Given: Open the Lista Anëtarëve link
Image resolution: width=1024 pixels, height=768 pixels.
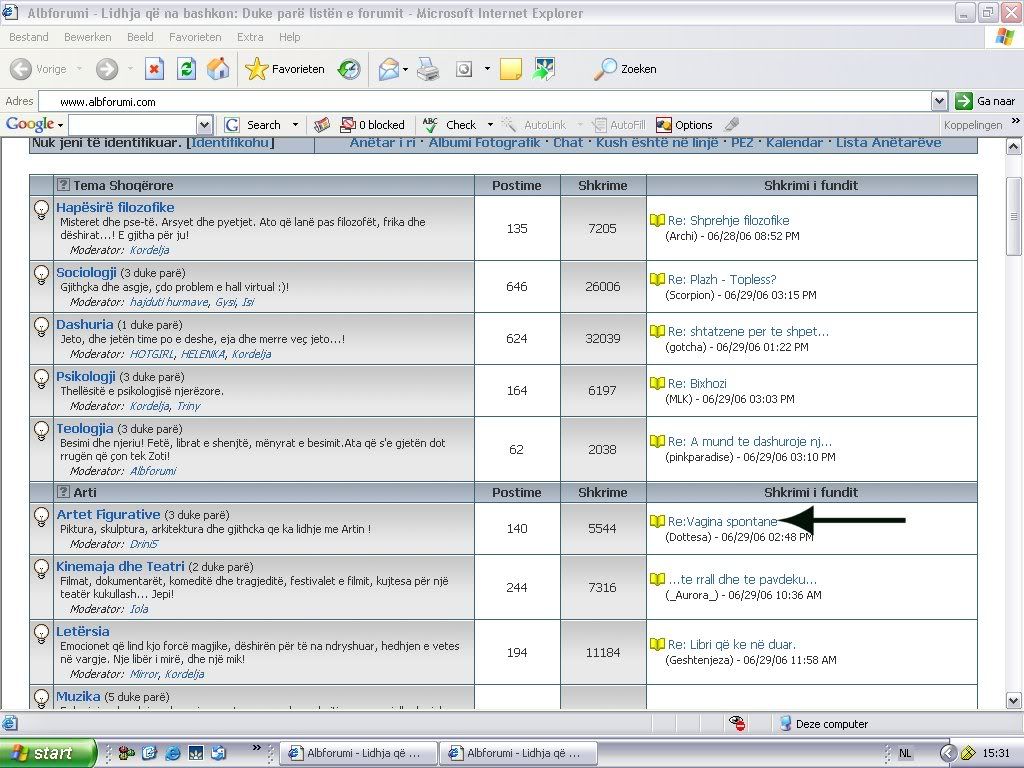Looking at the screenshot, I should click(888, 142).
